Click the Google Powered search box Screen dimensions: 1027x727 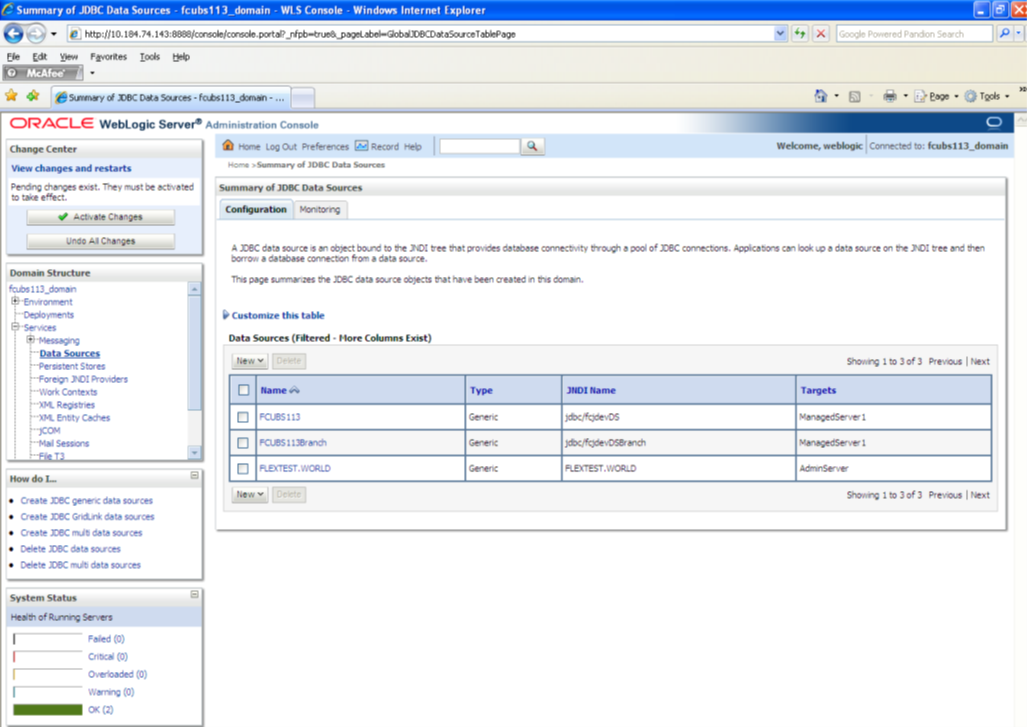click(914, 33)
